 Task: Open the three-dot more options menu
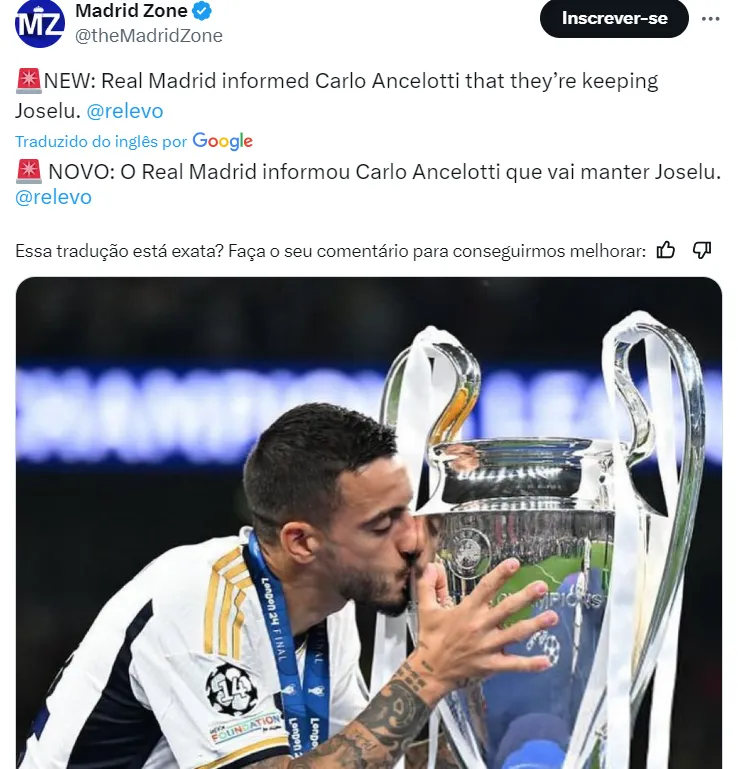(x=710, y=19)
